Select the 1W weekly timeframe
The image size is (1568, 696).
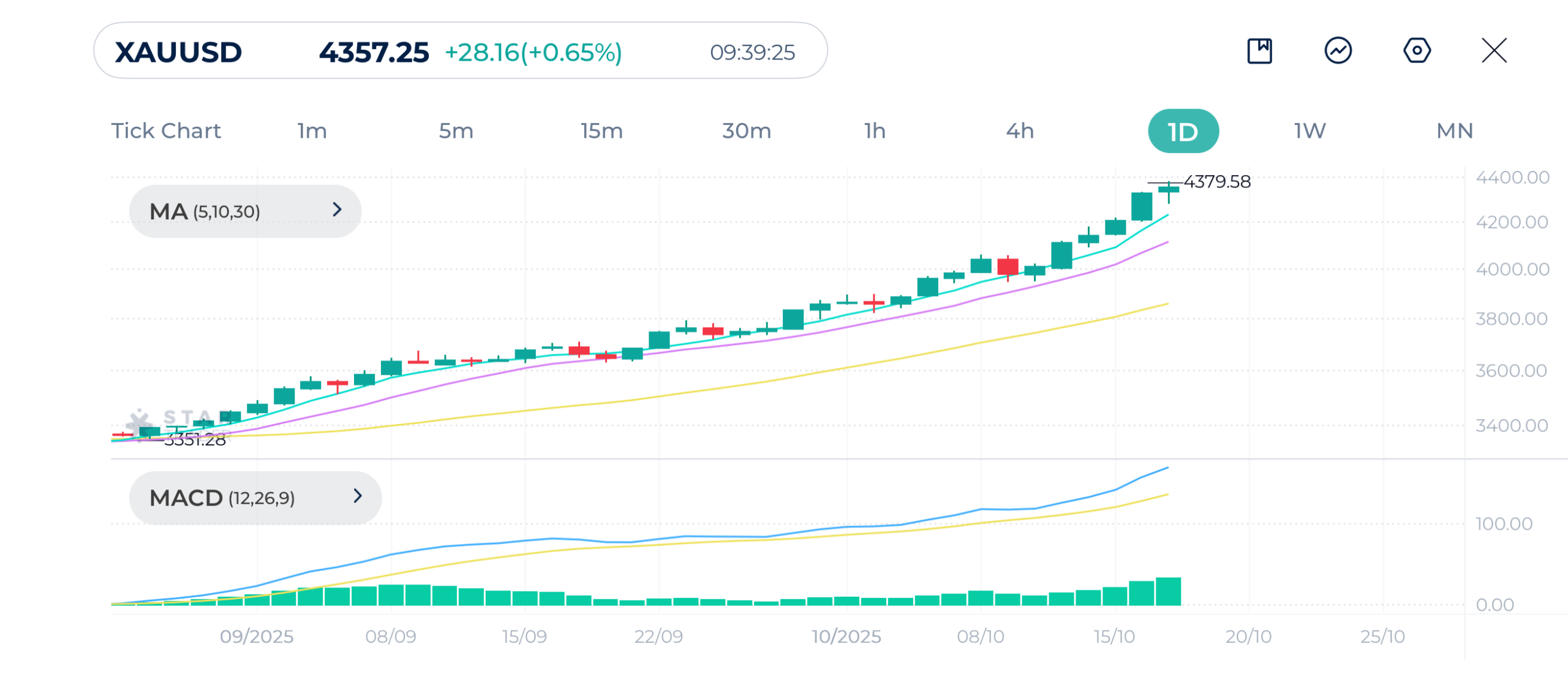tap(1310, 131)
